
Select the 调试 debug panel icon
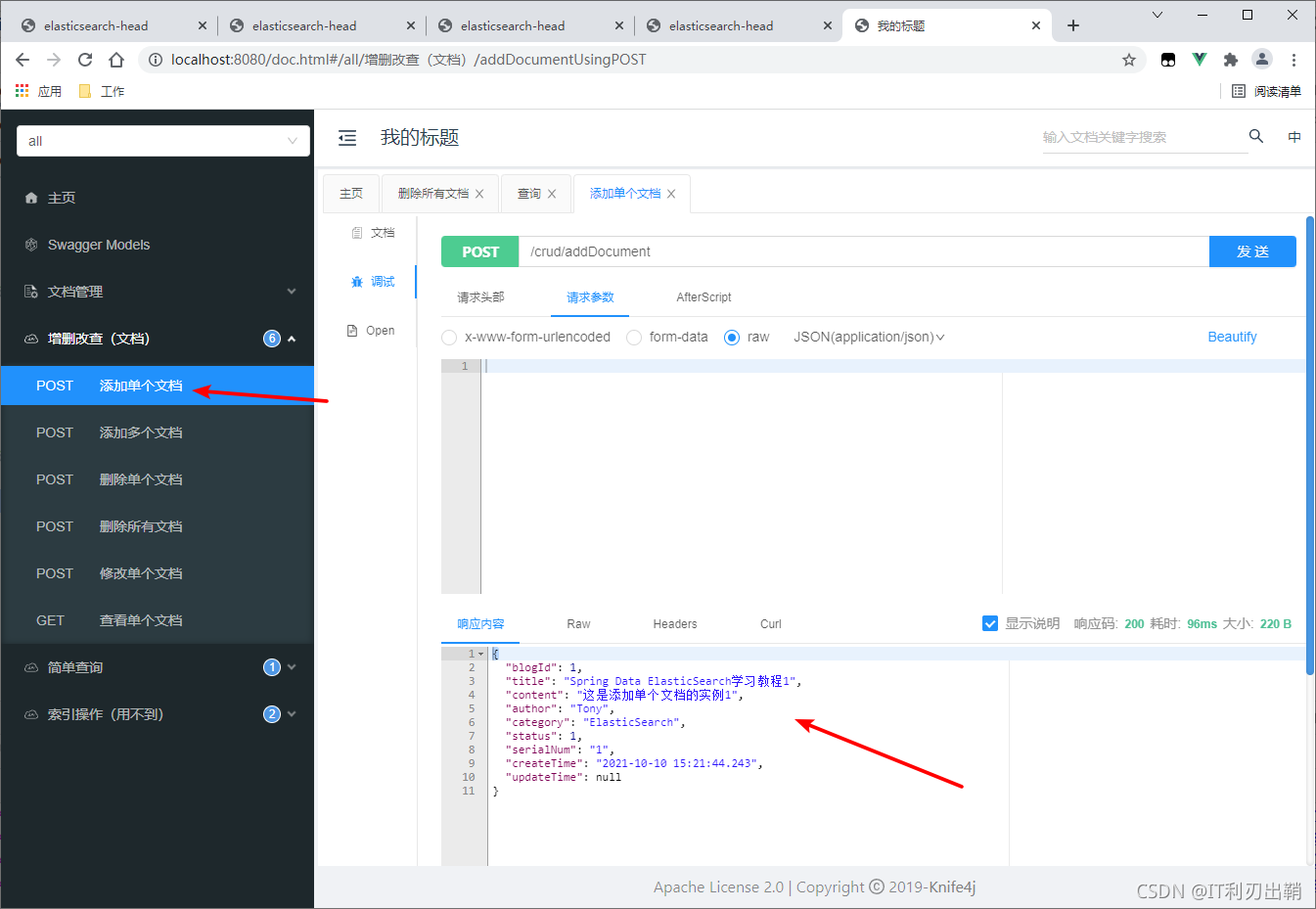375,281
